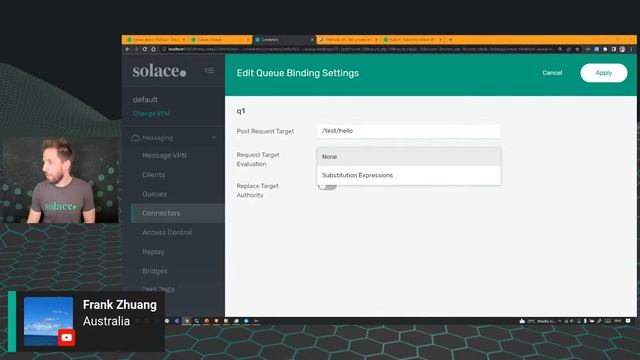Open the browser profile avatar
Image resolution: width=640 pixels, height=360 pixels.
[622, 49]
